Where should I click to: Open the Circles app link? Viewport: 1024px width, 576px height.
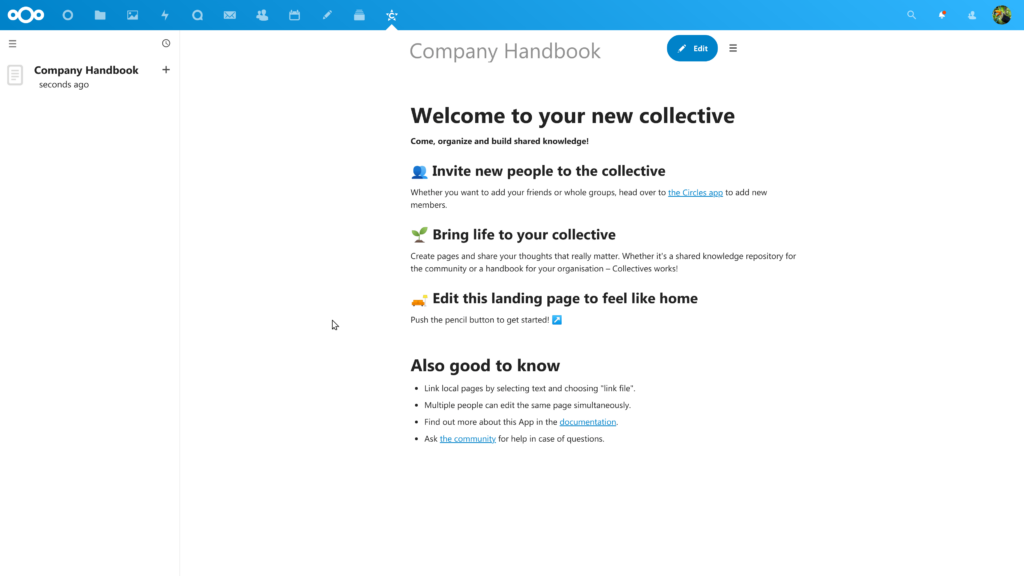pyautogui.click(x=695, y=192)
